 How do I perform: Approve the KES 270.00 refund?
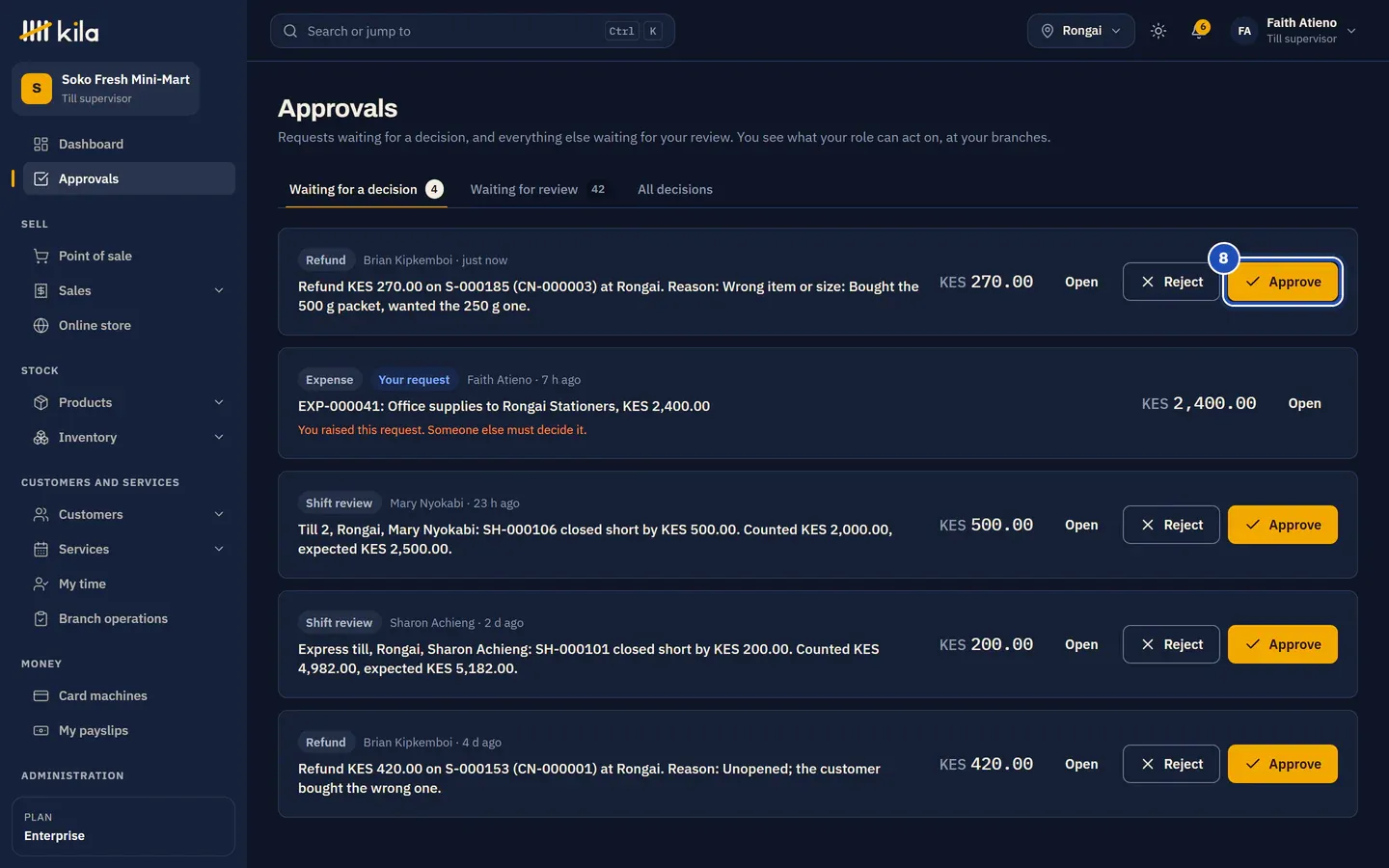pos(1283,282)
